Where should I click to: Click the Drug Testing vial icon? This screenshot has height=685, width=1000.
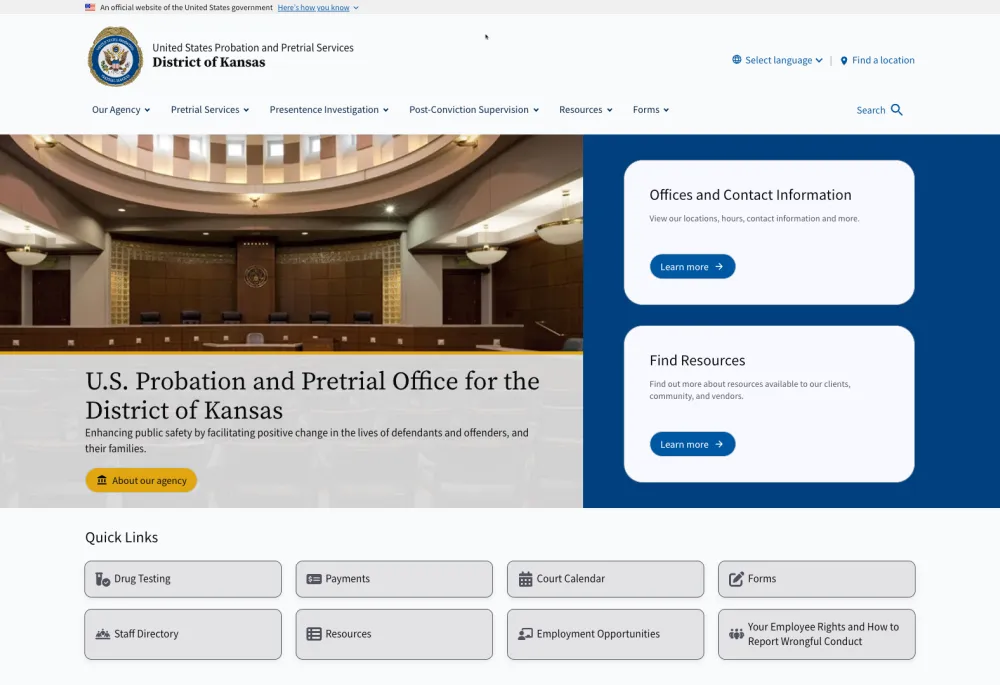point(102,579)
